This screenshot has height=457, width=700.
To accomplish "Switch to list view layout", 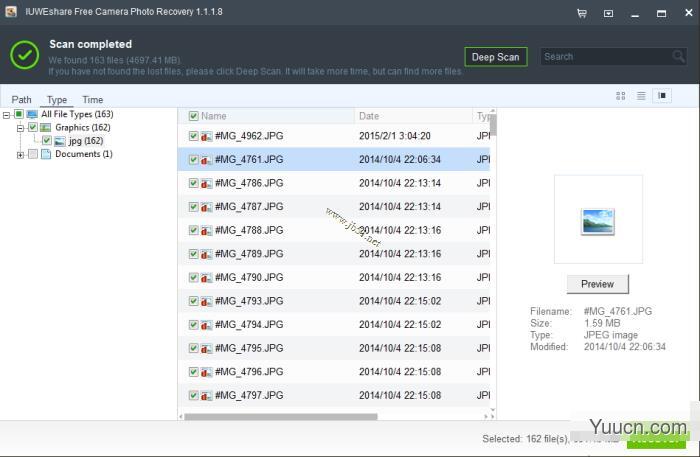I will [x=640, y=96].
